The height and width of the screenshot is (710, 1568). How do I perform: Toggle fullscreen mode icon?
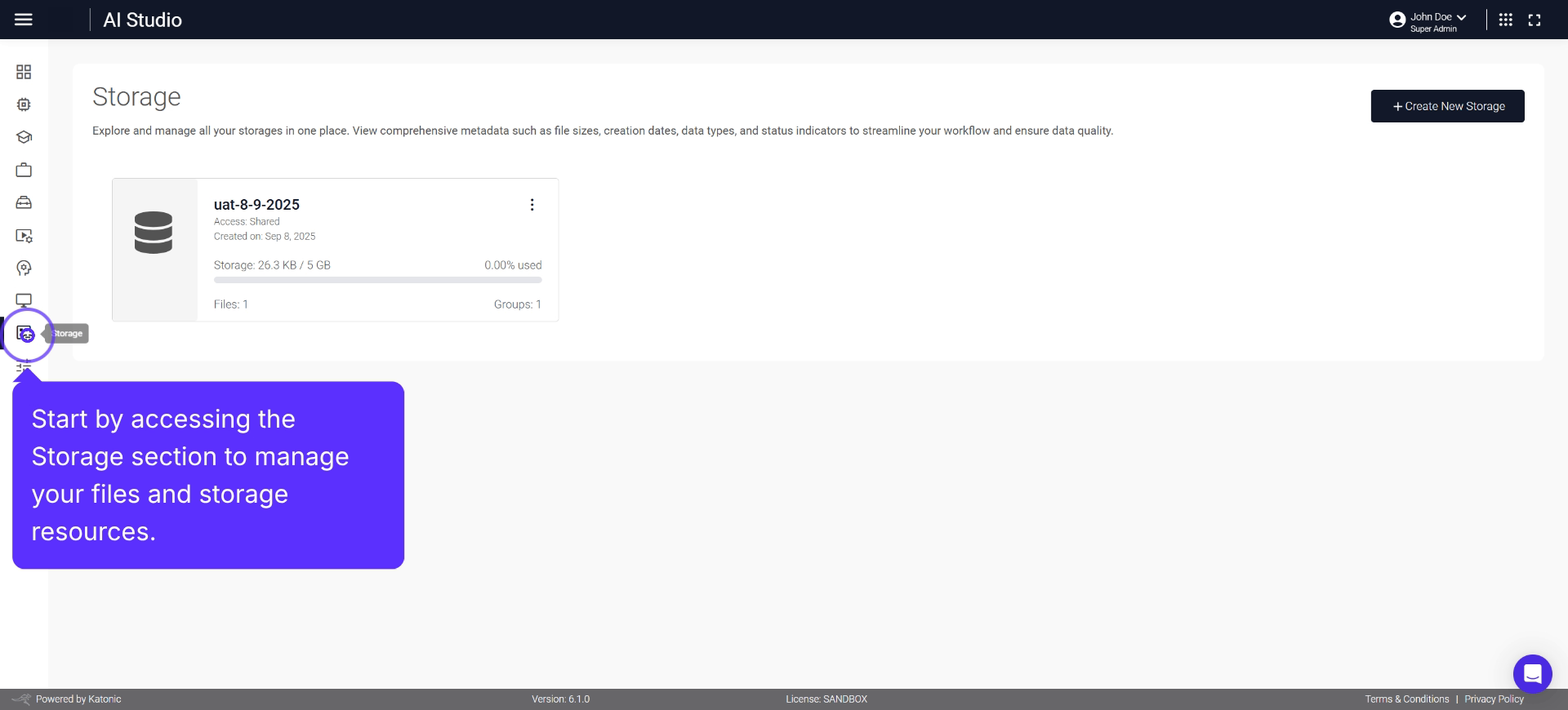pos(1535,20)
